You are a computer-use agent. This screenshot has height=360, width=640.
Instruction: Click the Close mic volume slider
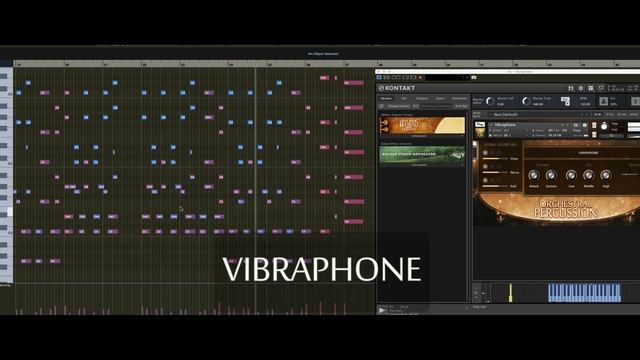click(x=496, y=159)
